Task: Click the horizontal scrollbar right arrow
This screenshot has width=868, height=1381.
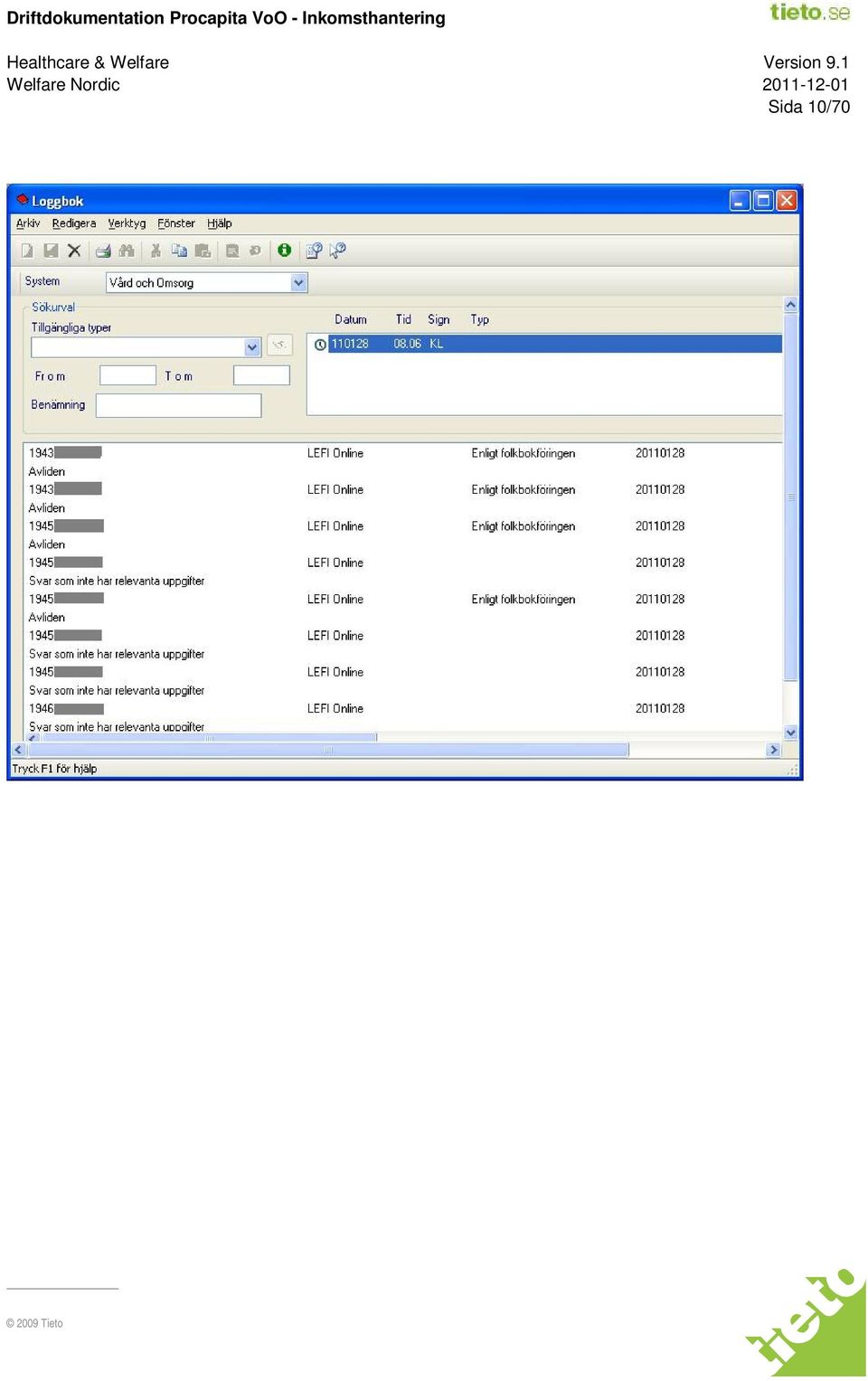Action: (x=773, y=750)
